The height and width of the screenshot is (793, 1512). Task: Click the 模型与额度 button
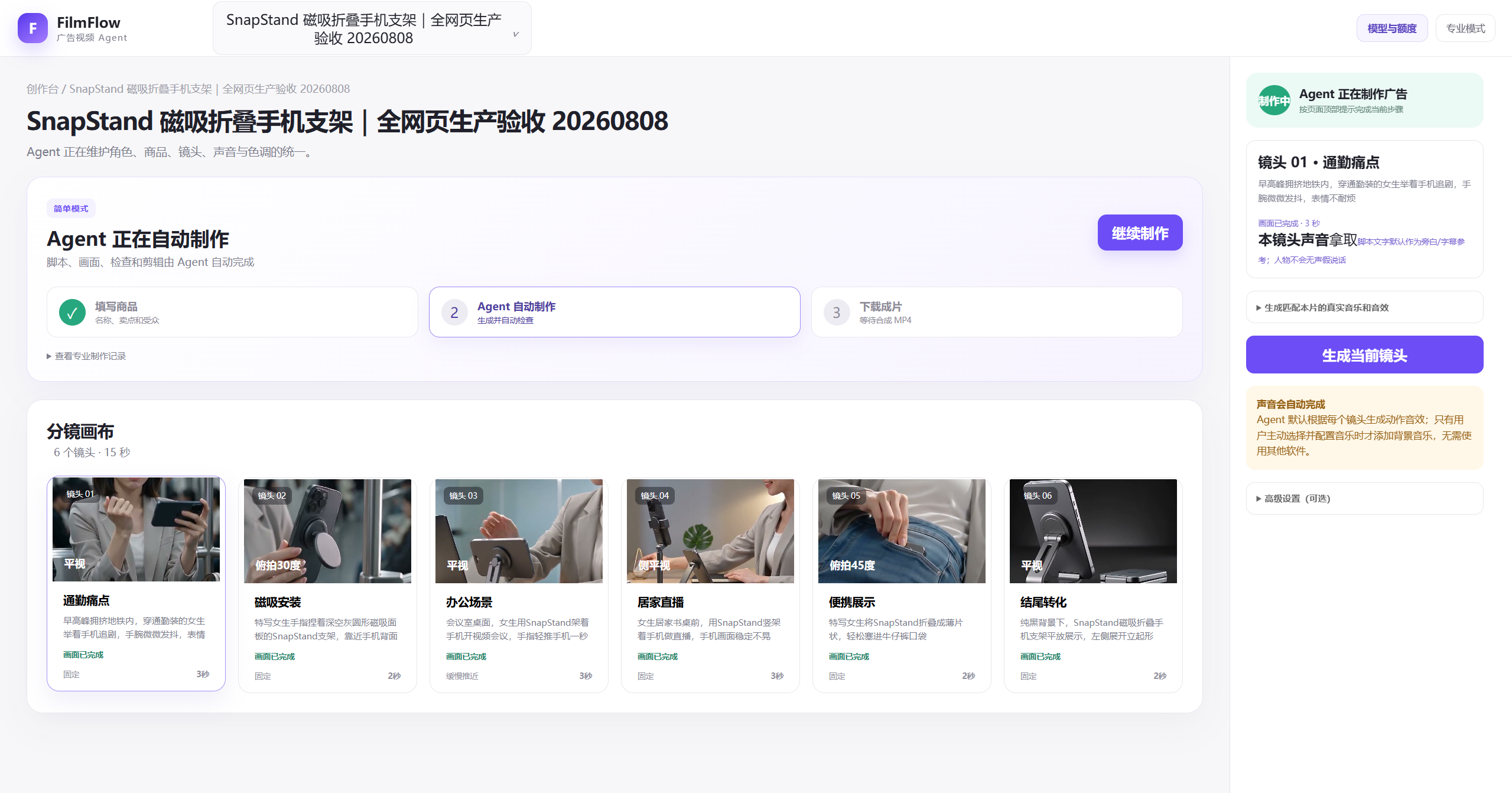[1392, 28]
